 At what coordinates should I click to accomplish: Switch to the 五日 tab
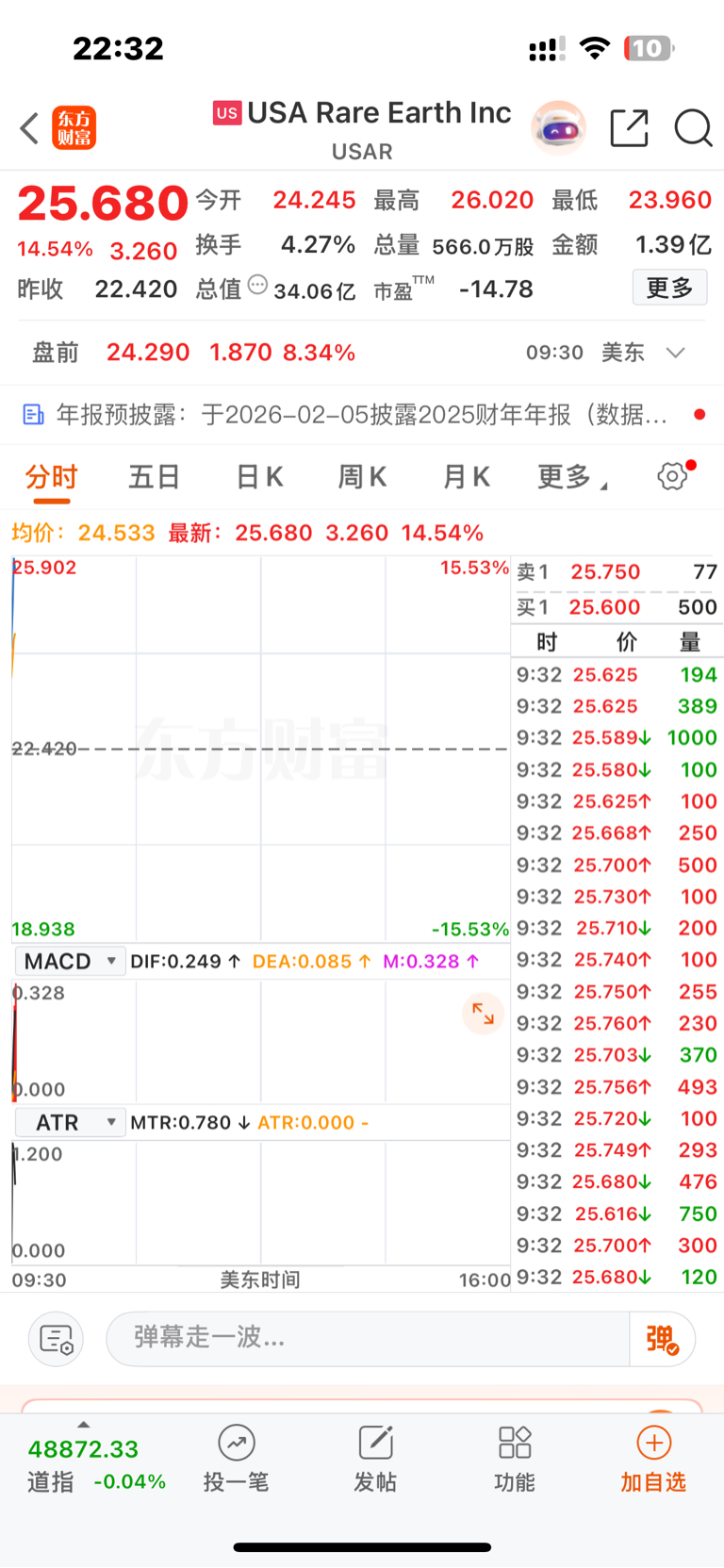tap(155, 477)
